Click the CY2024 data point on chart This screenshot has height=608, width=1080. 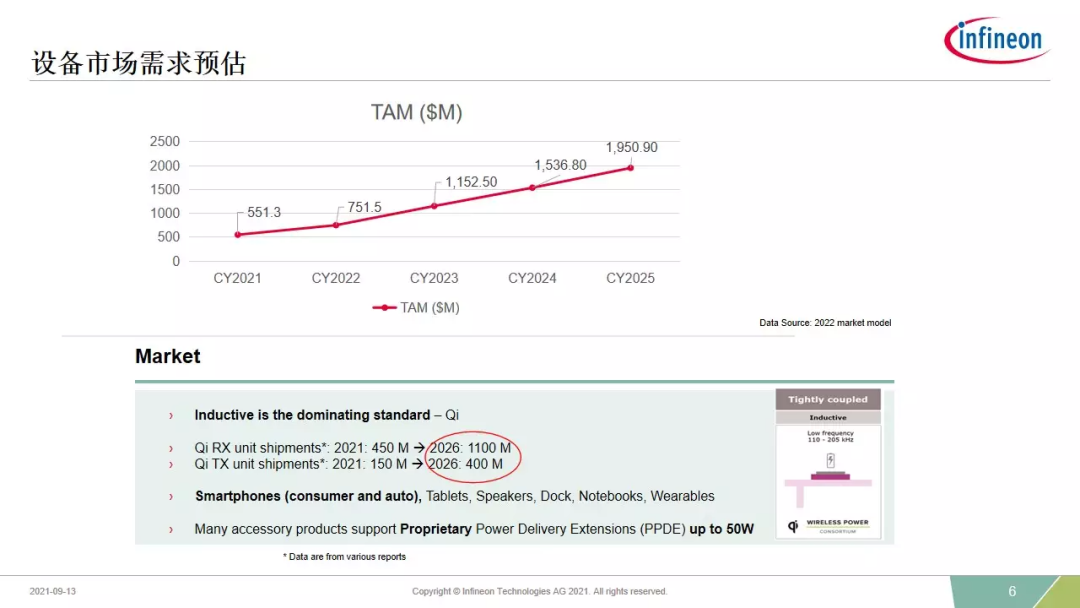pos(532,187)
